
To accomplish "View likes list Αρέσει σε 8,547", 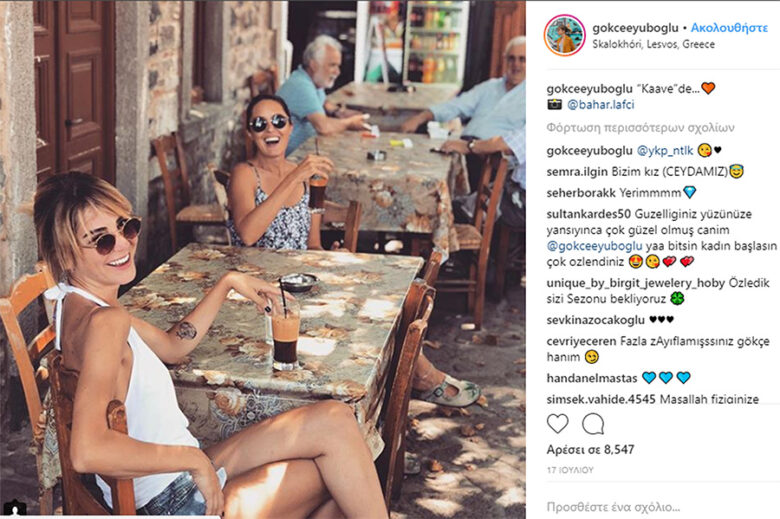I will [590, 450].
